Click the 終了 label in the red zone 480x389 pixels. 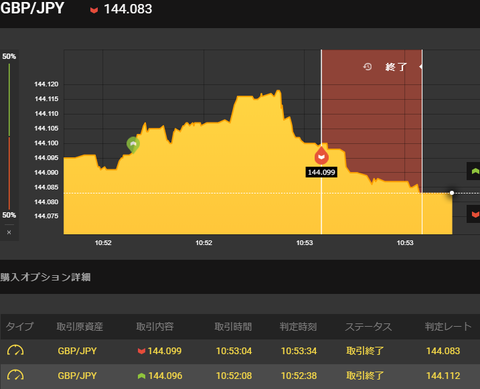396,67
